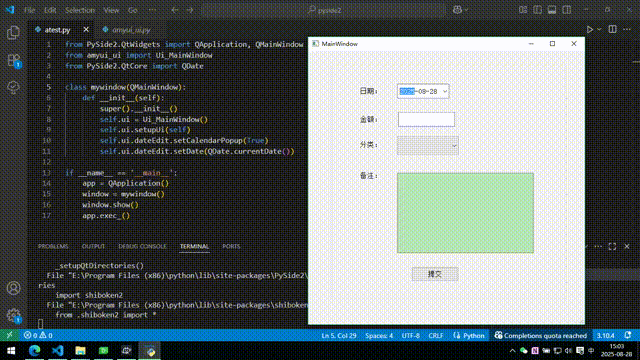Open the VS Code logo menu
Screen dimensions: 640x360
[10, 10]
